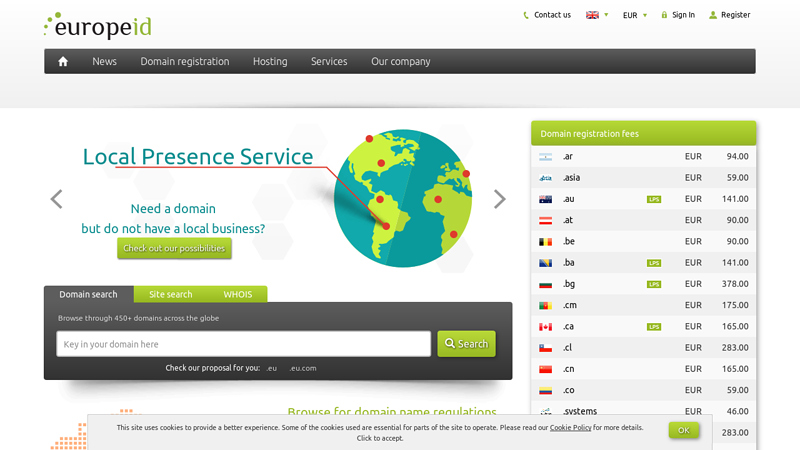
Task: Open the UK flag language selector
Action: point(597,15)
